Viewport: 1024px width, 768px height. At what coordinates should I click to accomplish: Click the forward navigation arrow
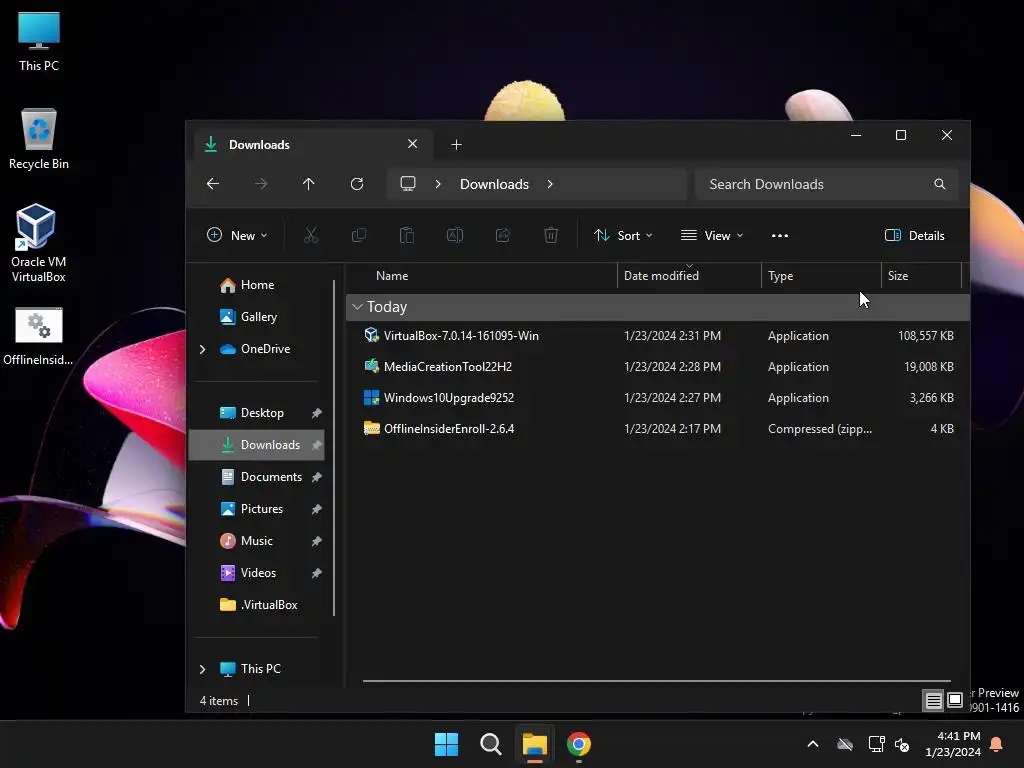[x=261, y=184]
